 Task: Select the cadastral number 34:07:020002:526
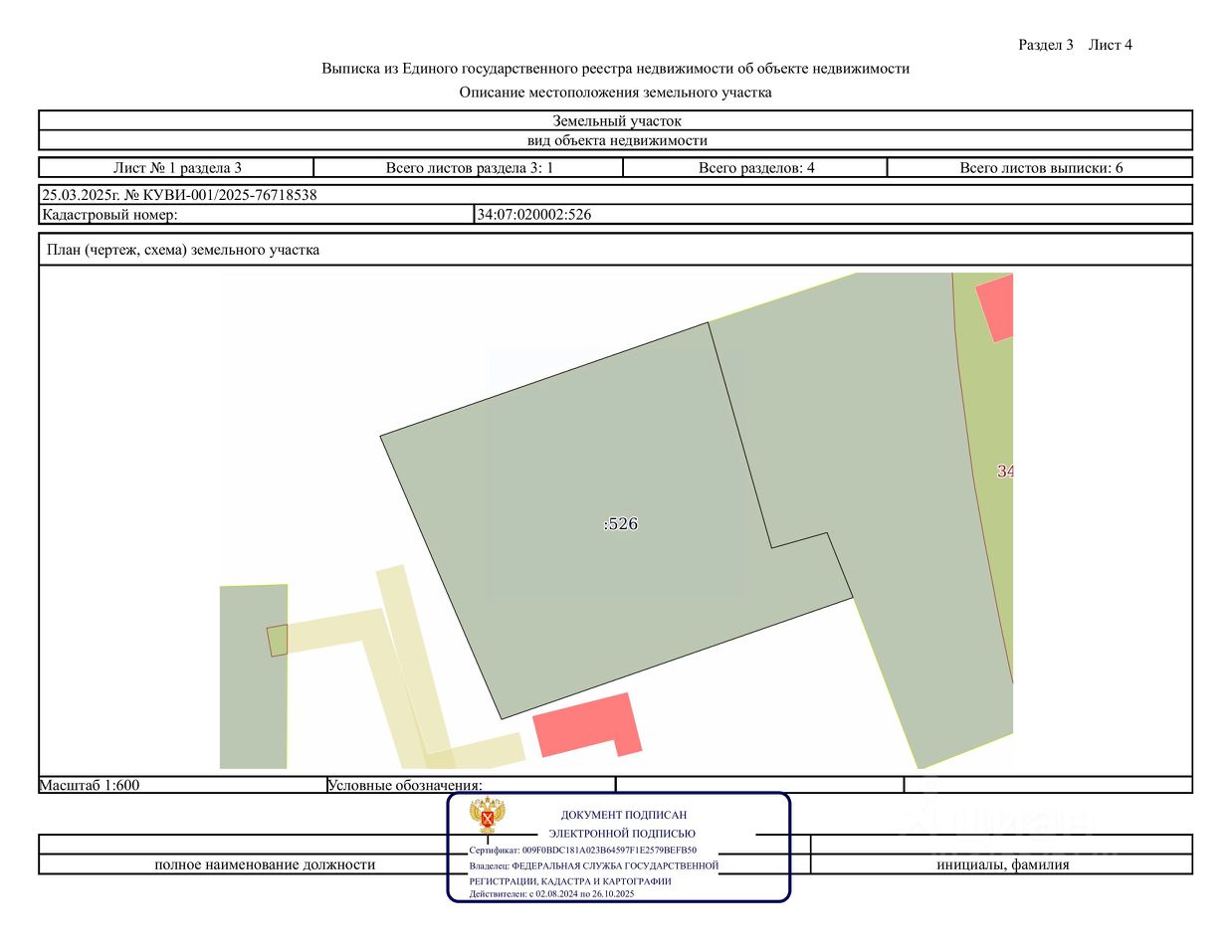(534, 215)
